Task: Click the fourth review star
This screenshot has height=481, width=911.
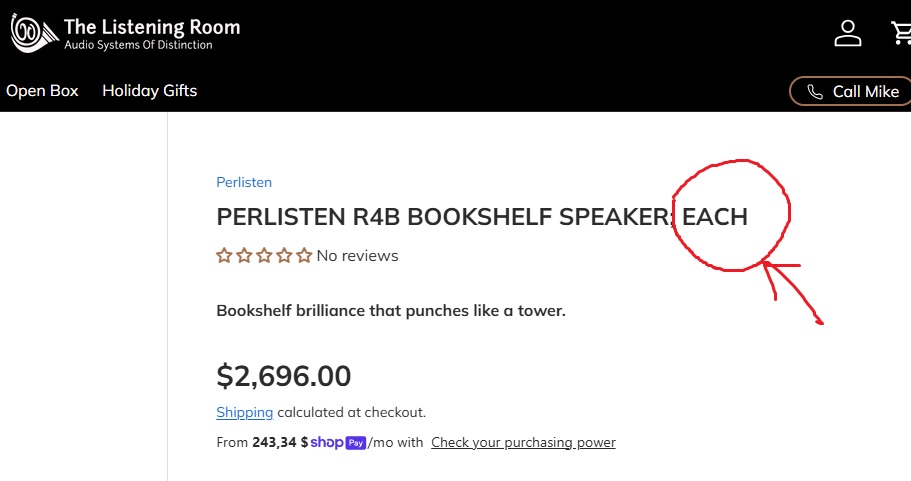Action: coord(285,256)
